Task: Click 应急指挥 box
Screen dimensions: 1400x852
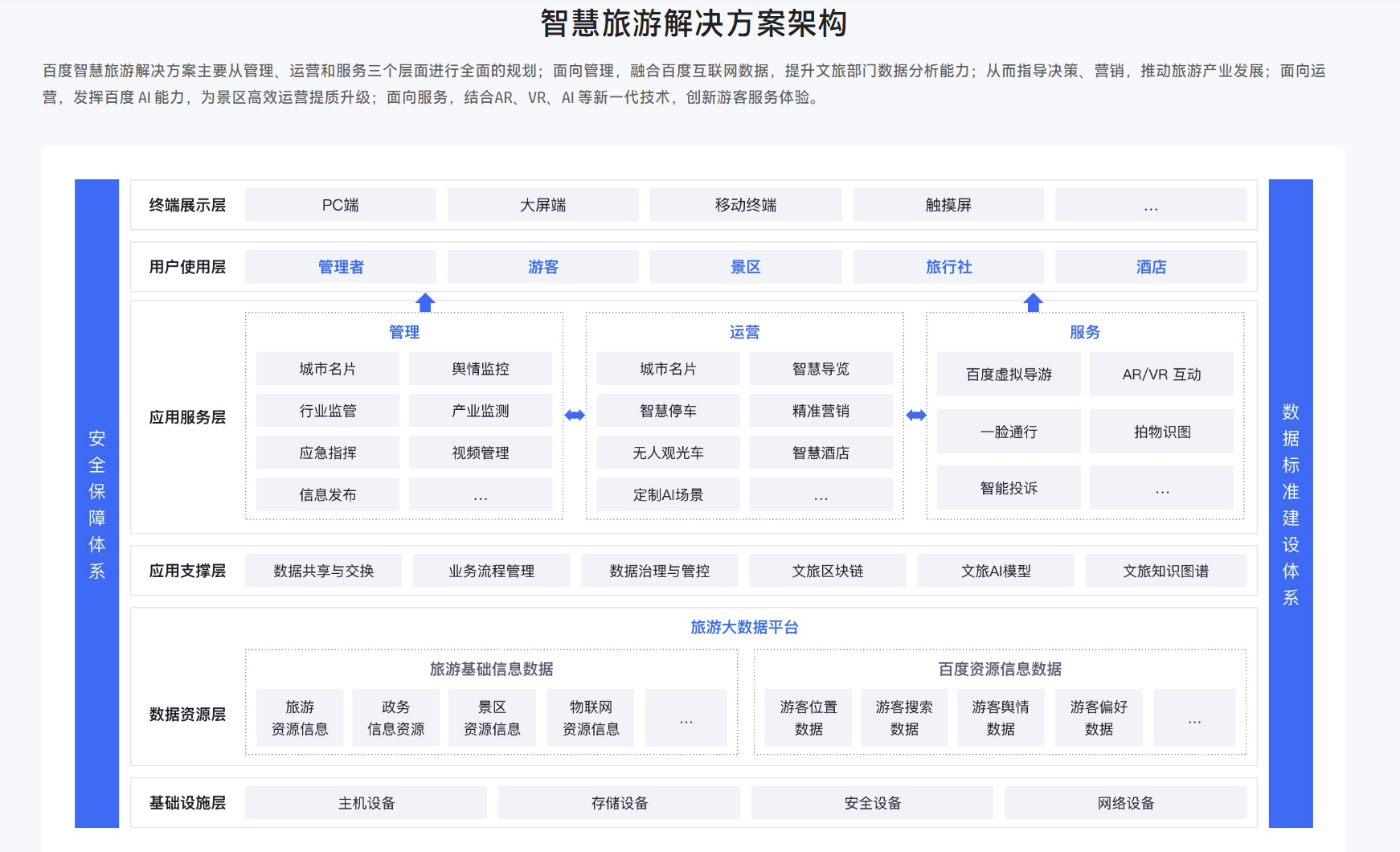Action: [328, 453]
